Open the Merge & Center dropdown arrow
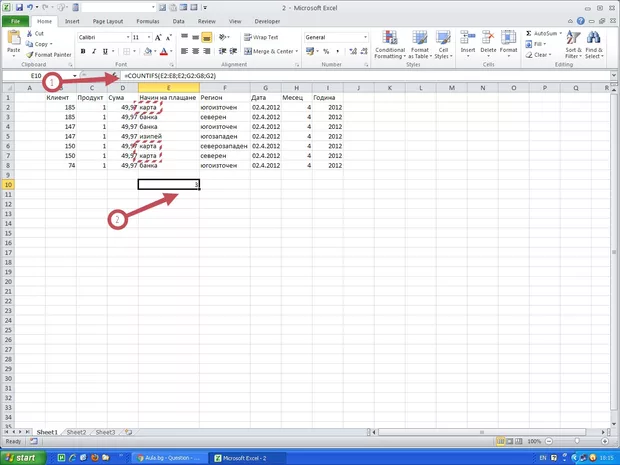 (x=297, y=51)
